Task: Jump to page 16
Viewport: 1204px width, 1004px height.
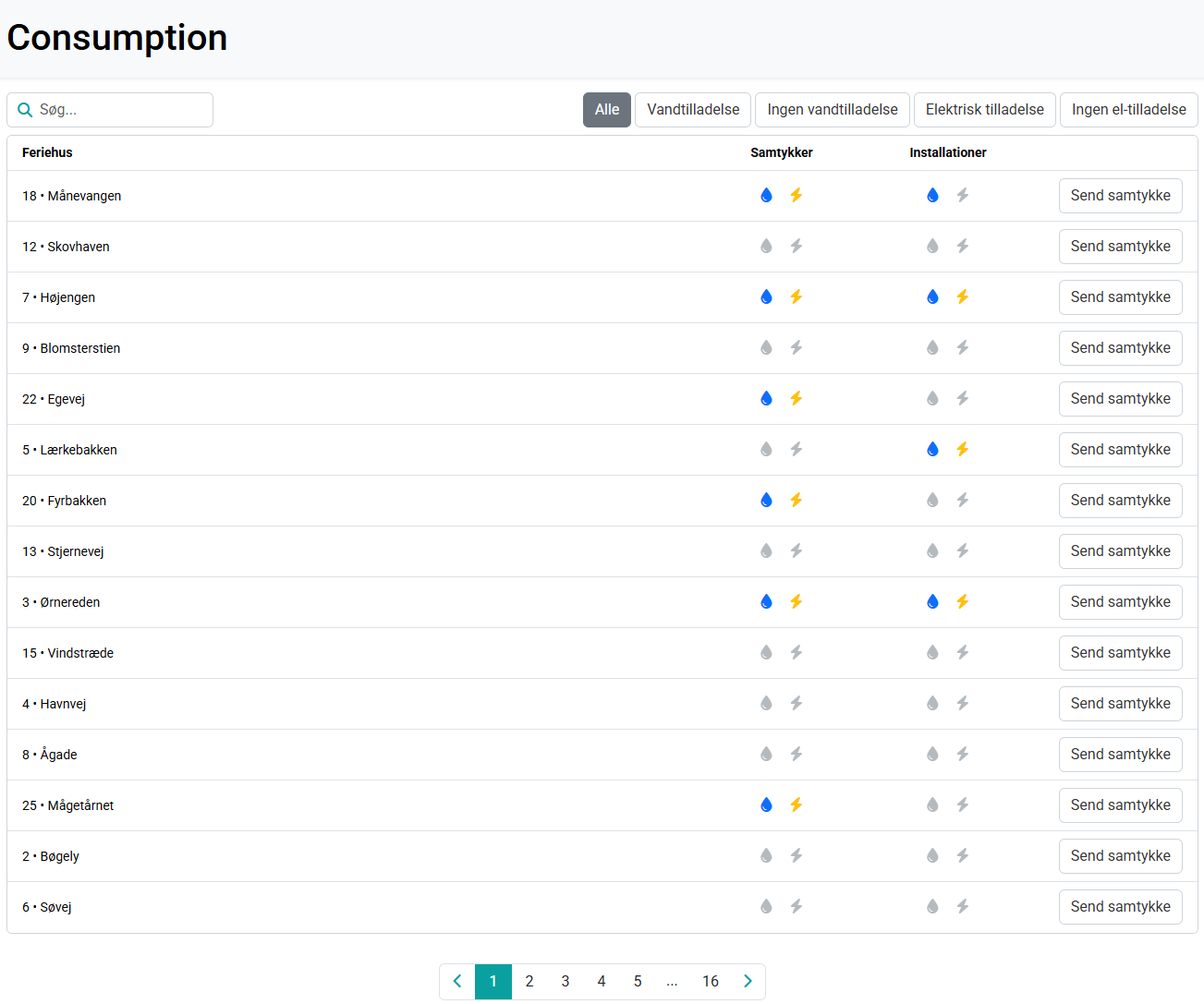Action: [x=710, y=981]
